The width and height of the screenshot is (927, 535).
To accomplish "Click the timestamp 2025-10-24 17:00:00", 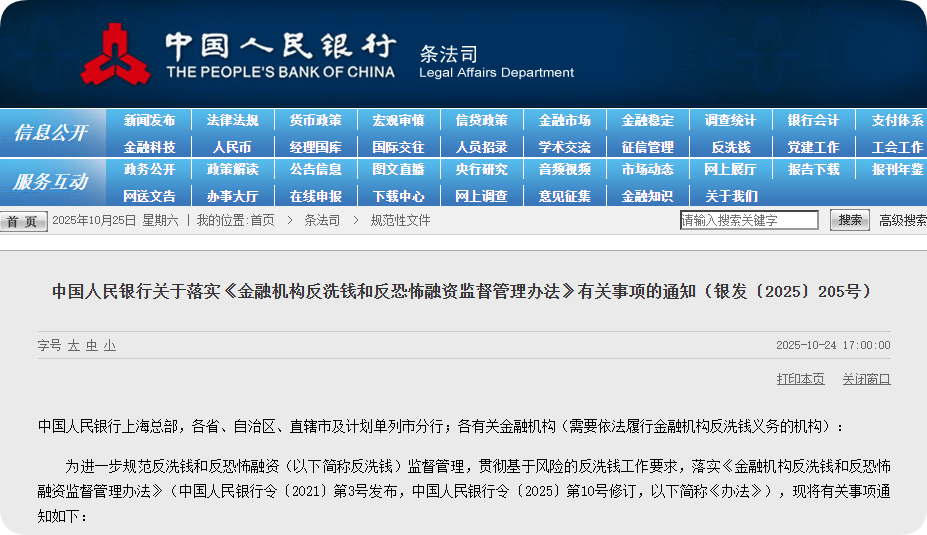I will 833,345.
